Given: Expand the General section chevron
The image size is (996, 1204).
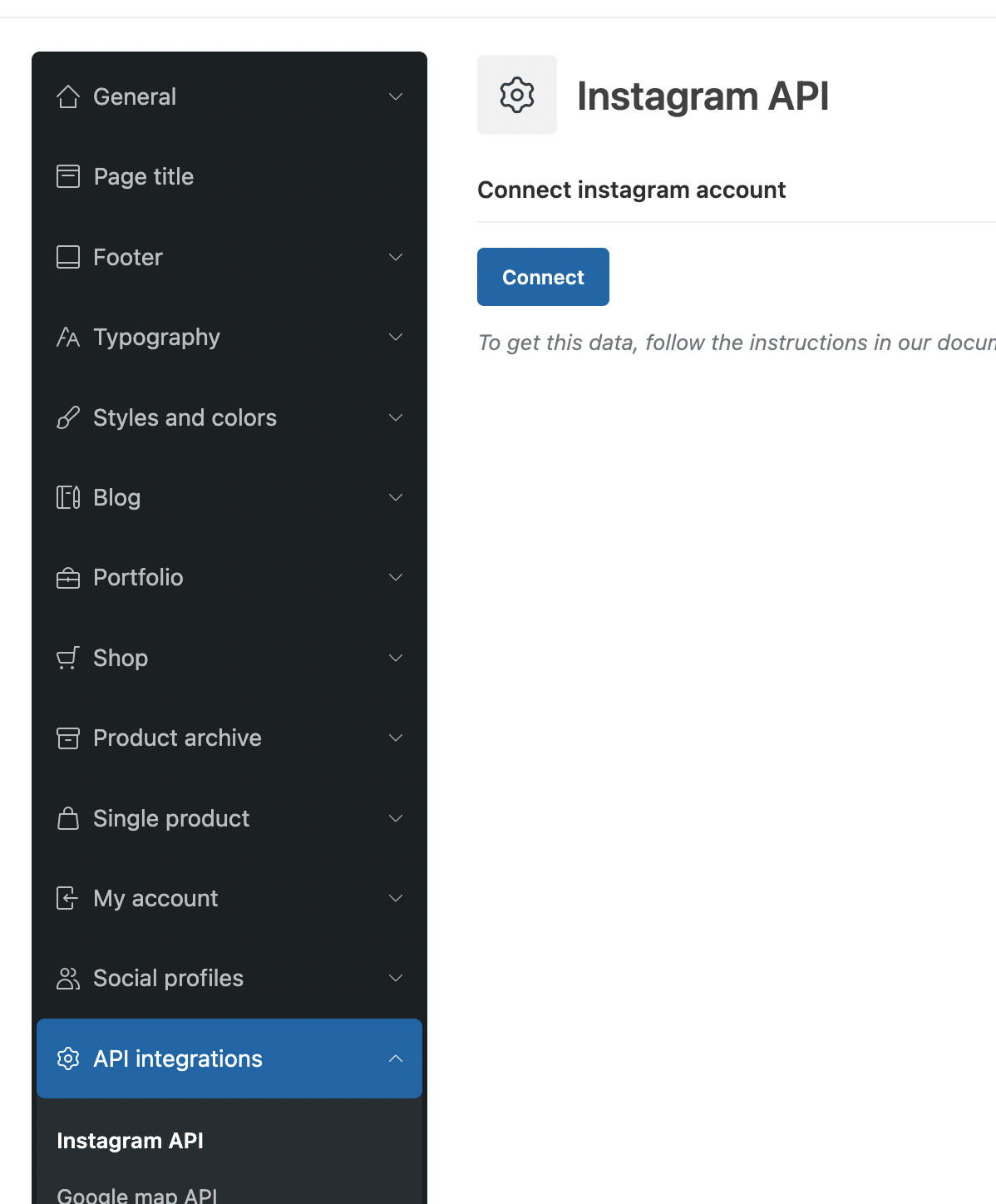Looking at the screenshot, I should click(x=396, y=96).
